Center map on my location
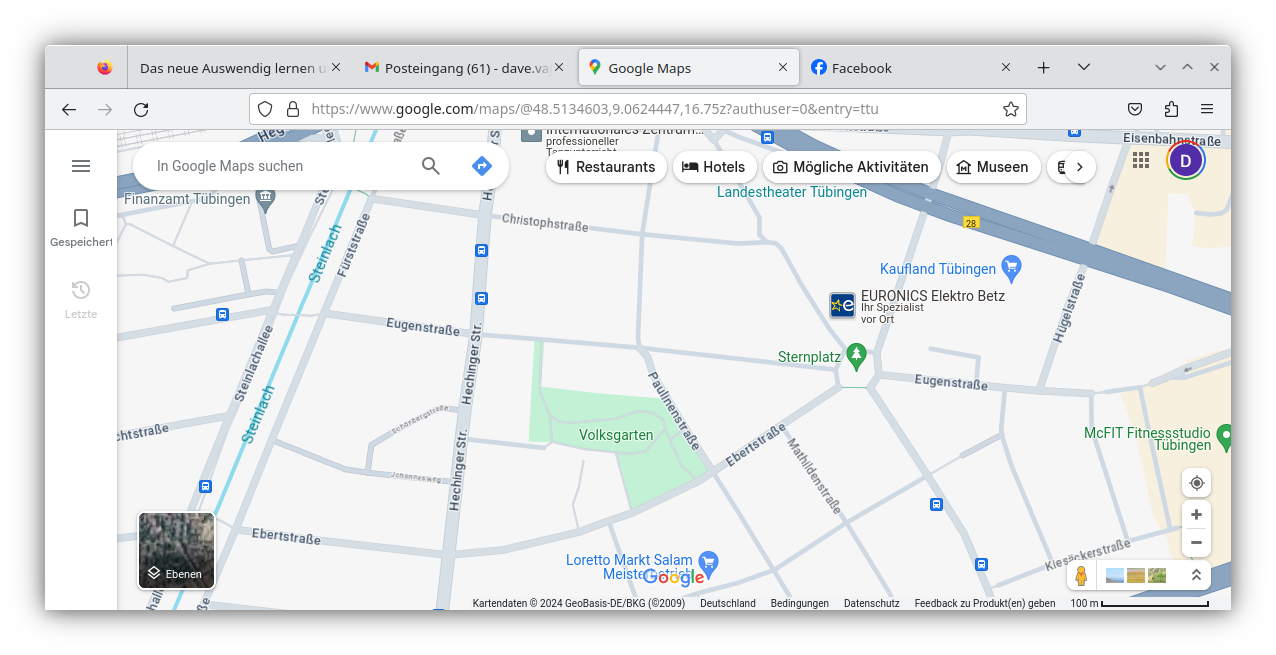The image size is (1276, 655). [1196, 483]
